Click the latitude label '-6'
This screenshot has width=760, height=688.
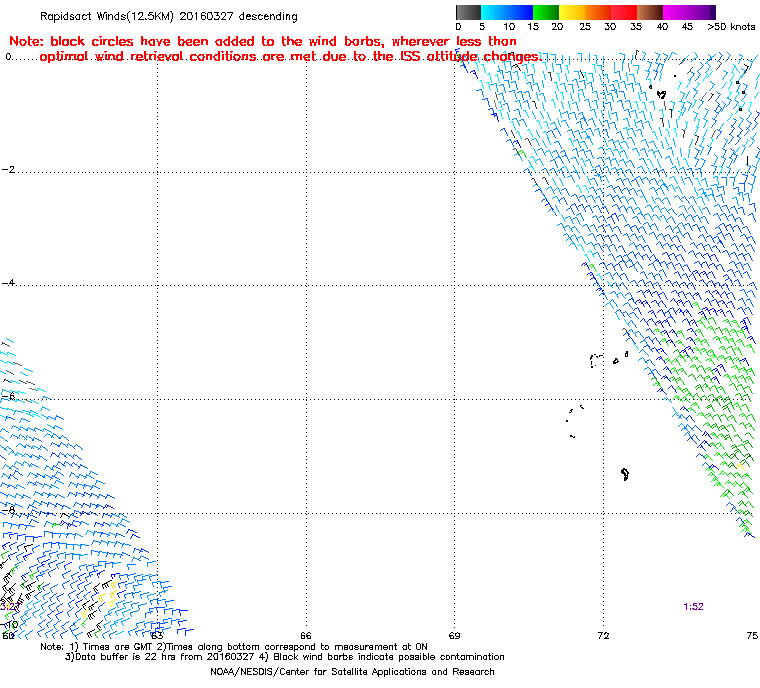(x=8, y=397)
